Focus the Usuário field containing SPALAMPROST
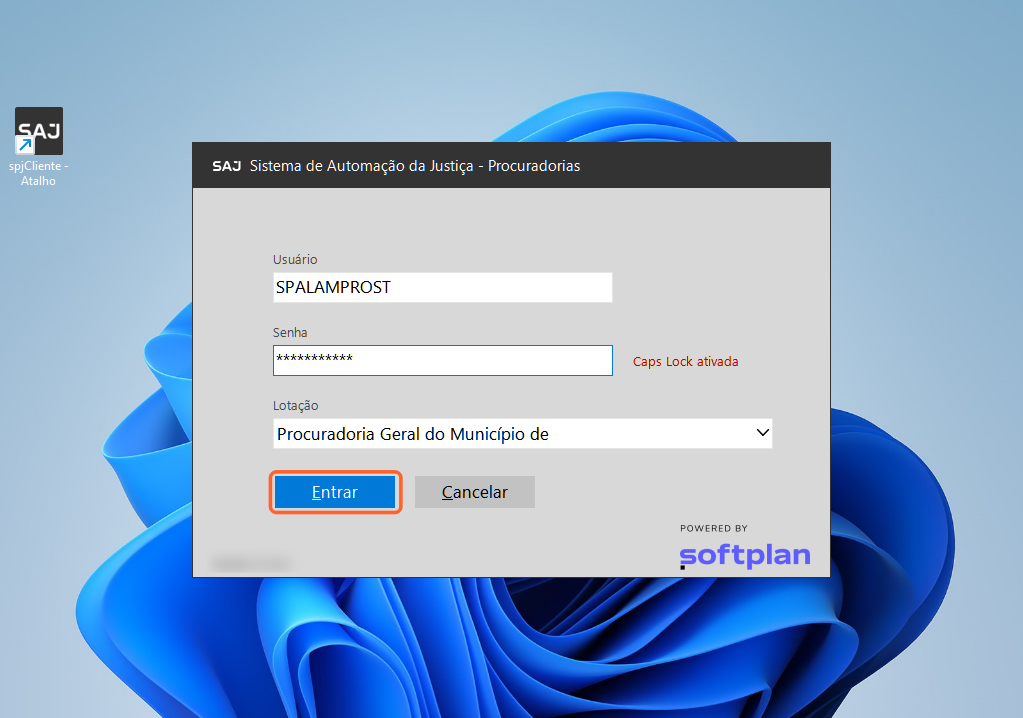This screenshot has width=1023, height=718. [x=442, y=288]
